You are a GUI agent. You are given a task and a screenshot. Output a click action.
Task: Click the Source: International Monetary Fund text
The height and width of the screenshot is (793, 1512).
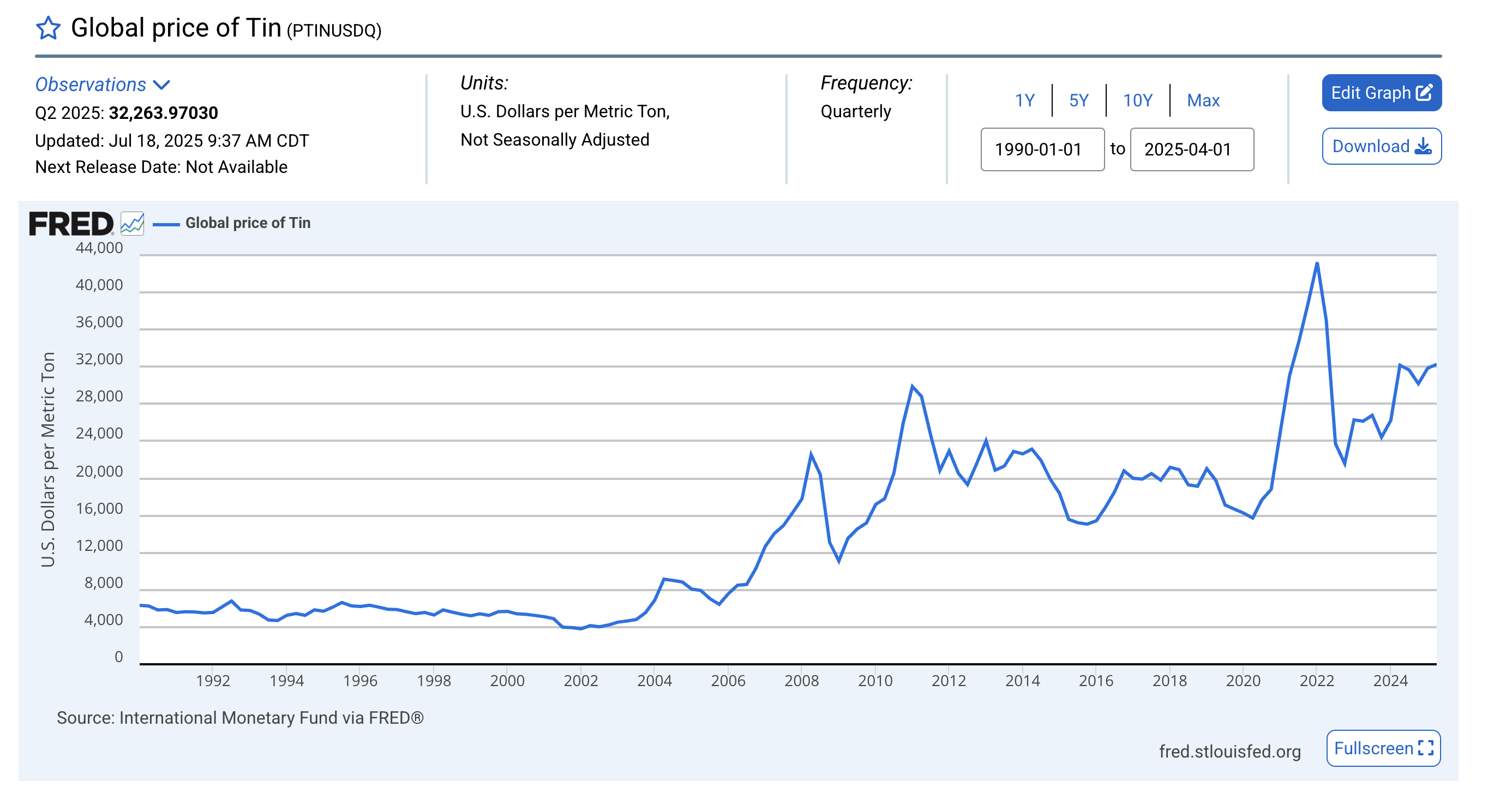(239, 717)
